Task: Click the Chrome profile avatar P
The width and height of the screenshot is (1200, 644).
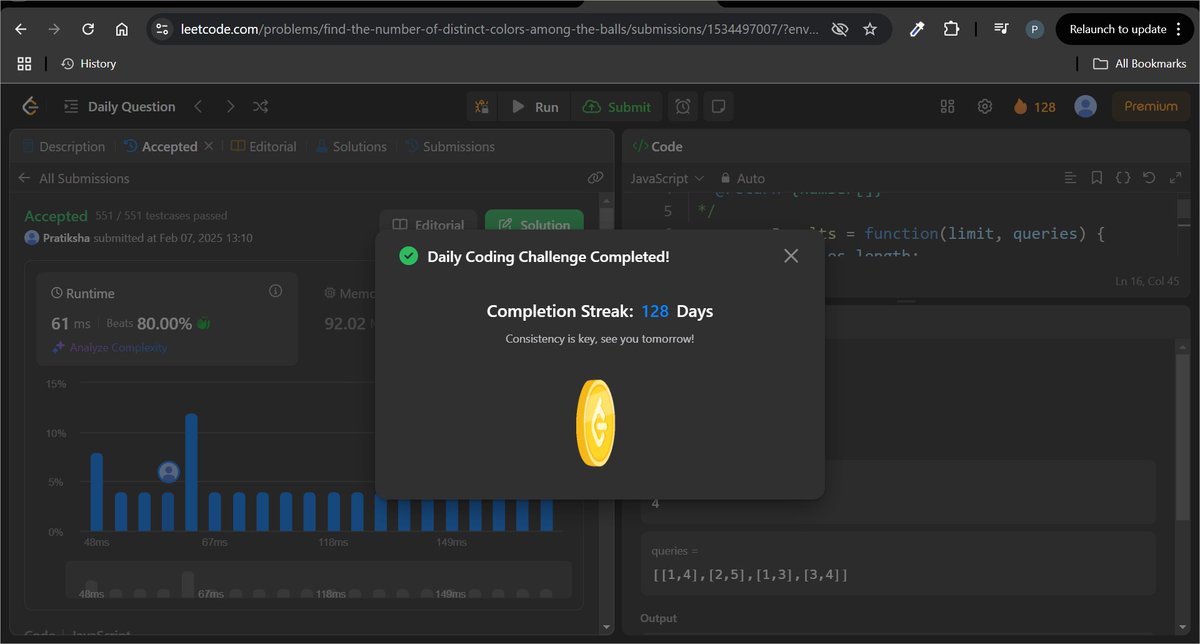Action: pyautogui.click(x=1035, y=29)
